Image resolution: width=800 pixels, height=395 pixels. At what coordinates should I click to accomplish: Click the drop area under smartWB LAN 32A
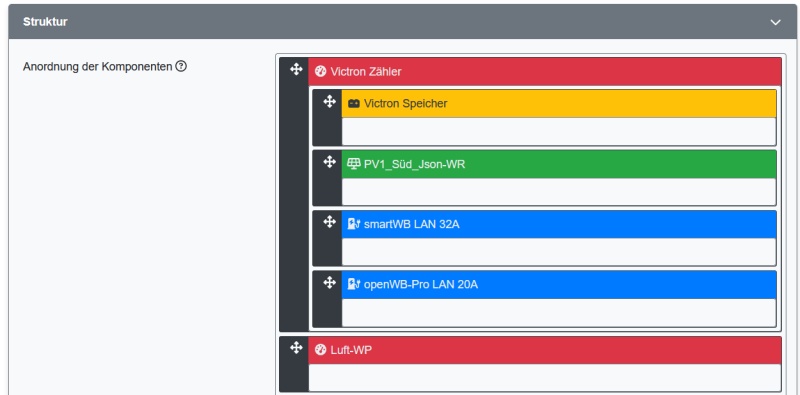pos(559,252)
